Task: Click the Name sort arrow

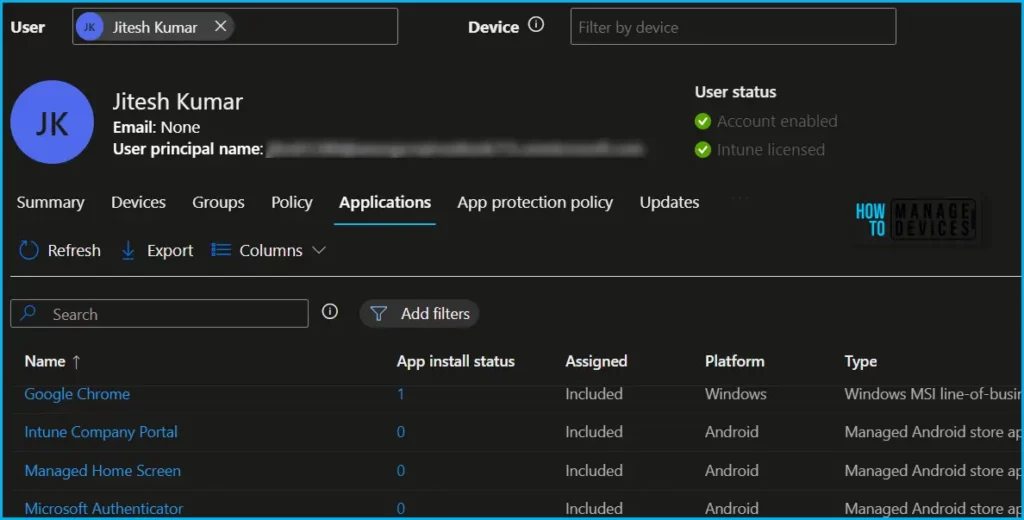Action: point(76,361)
